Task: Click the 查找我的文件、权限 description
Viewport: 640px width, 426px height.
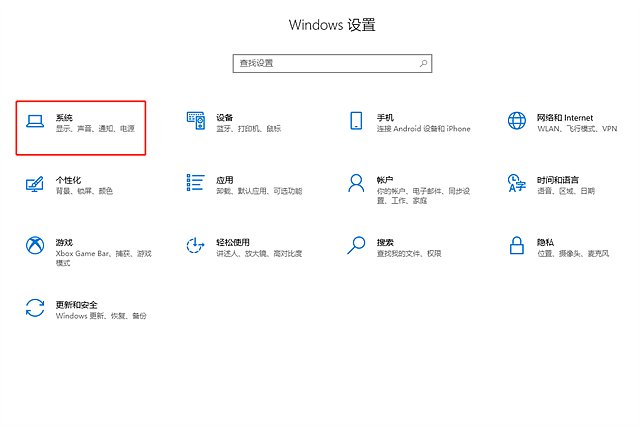Action: point(409,253)
